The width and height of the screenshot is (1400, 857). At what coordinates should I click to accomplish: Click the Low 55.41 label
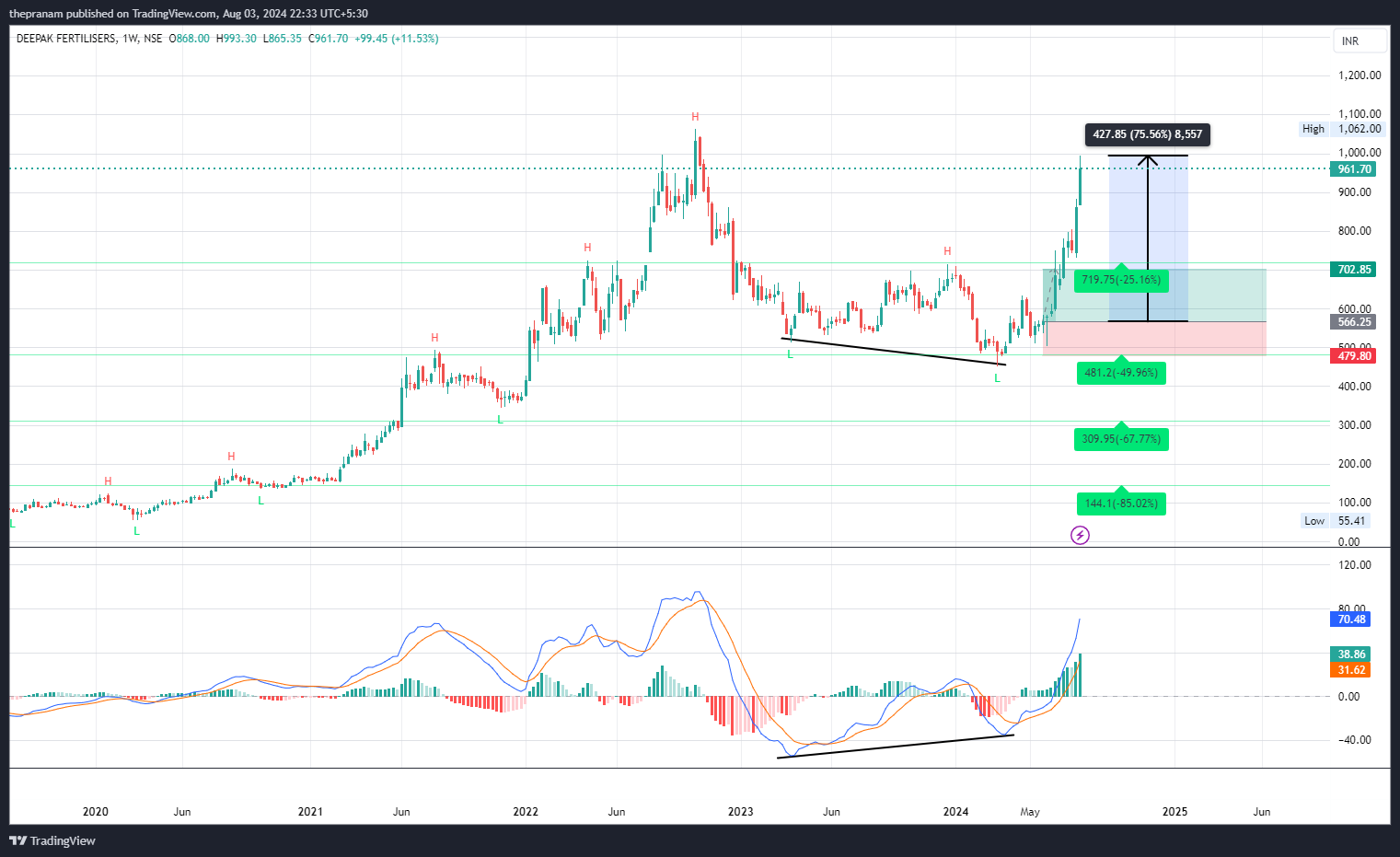(1336, 521)
